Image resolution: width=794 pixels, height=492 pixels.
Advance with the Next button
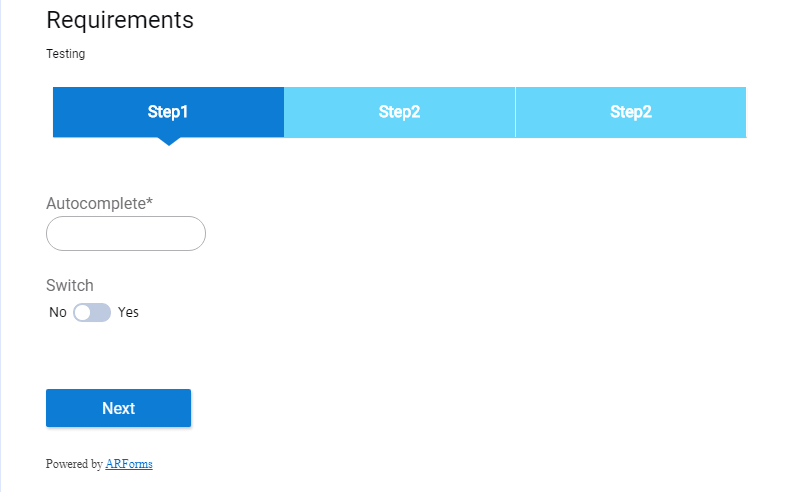(118, 408)
